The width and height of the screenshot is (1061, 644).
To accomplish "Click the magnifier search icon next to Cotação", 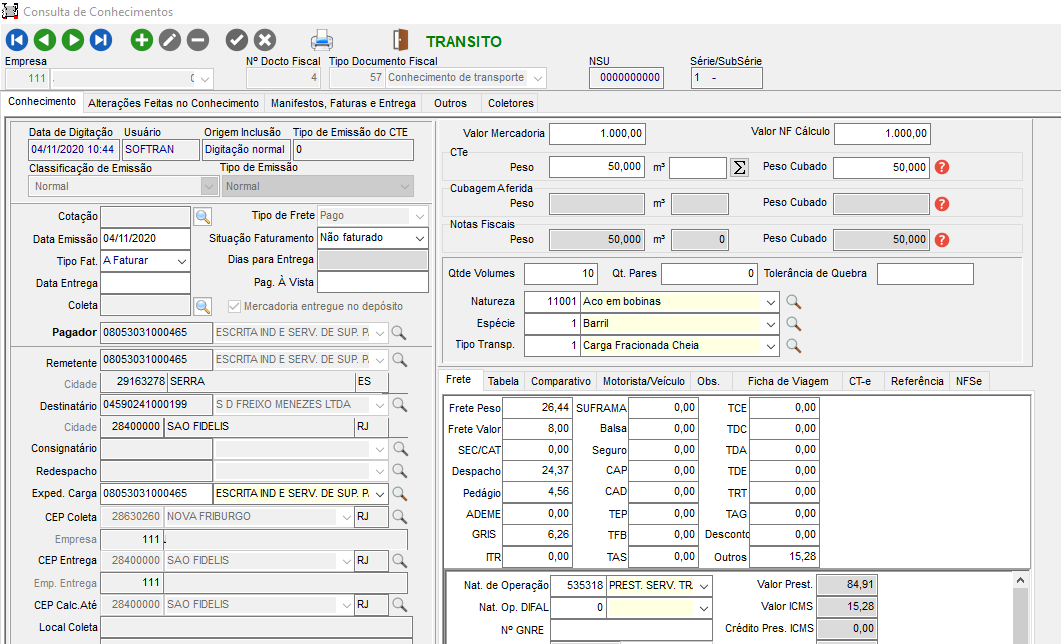I will coord(202,216).
